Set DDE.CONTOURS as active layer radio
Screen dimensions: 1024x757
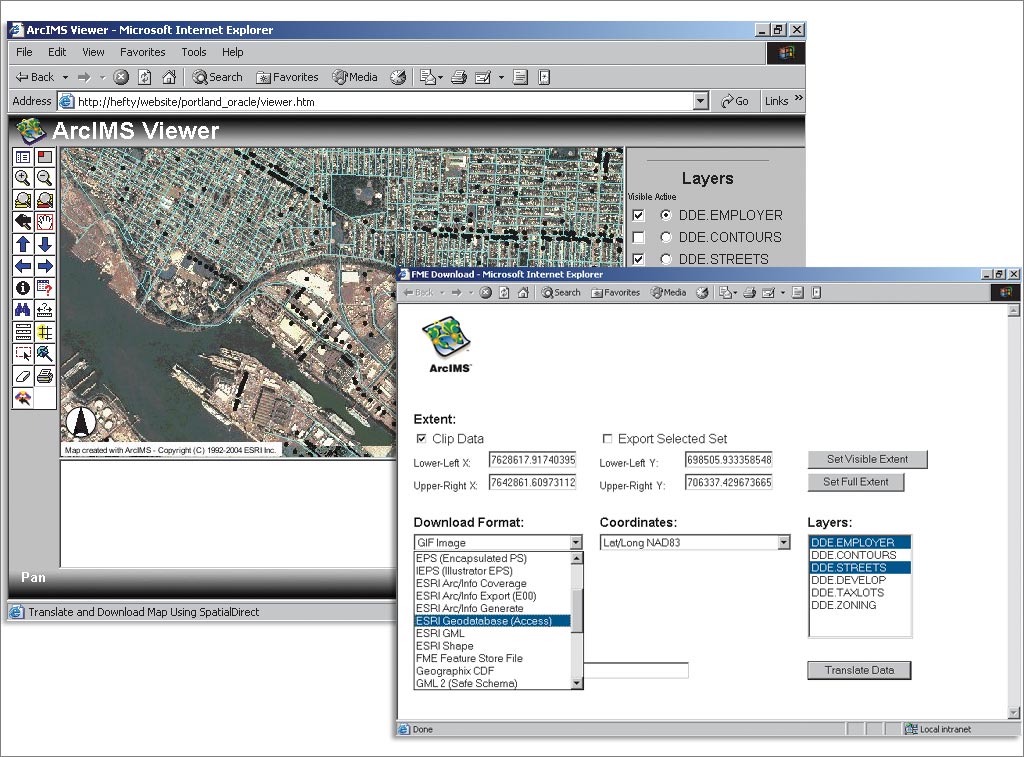click(x=665, y=237)
